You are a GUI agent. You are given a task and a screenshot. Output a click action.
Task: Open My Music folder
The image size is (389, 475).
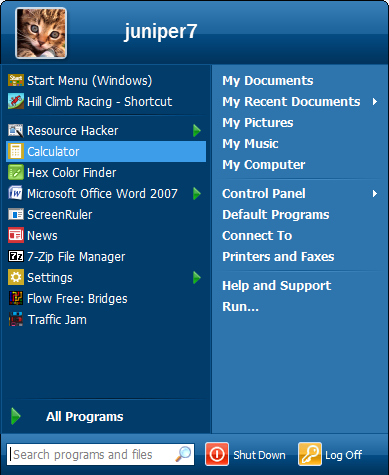[250, 143]
